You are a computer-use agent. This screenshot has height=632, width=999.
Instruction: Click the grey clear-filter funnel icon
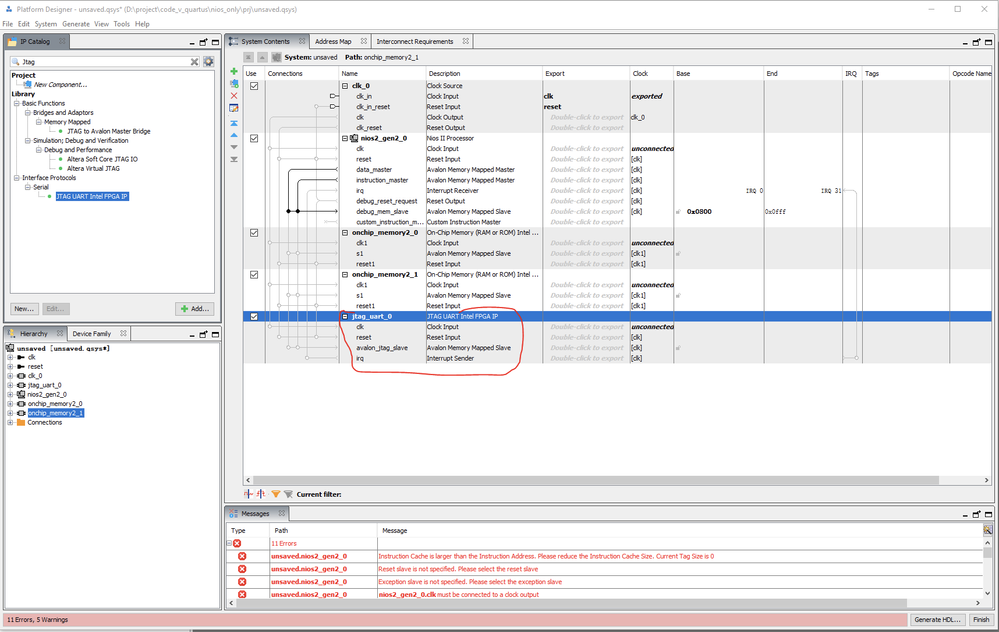[x=288, y=494]
